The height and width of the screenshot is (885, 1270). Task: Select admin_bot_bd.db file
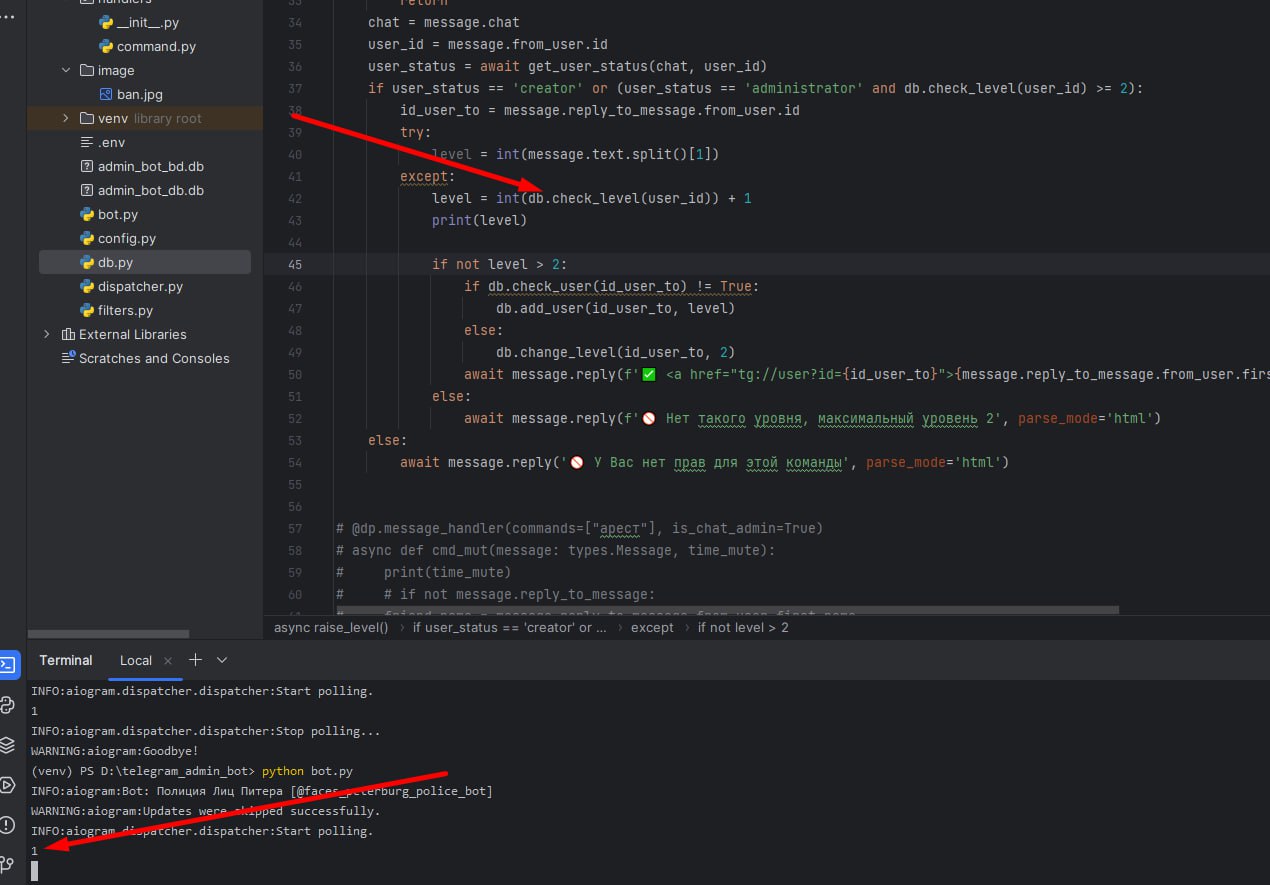pos(150,166)
